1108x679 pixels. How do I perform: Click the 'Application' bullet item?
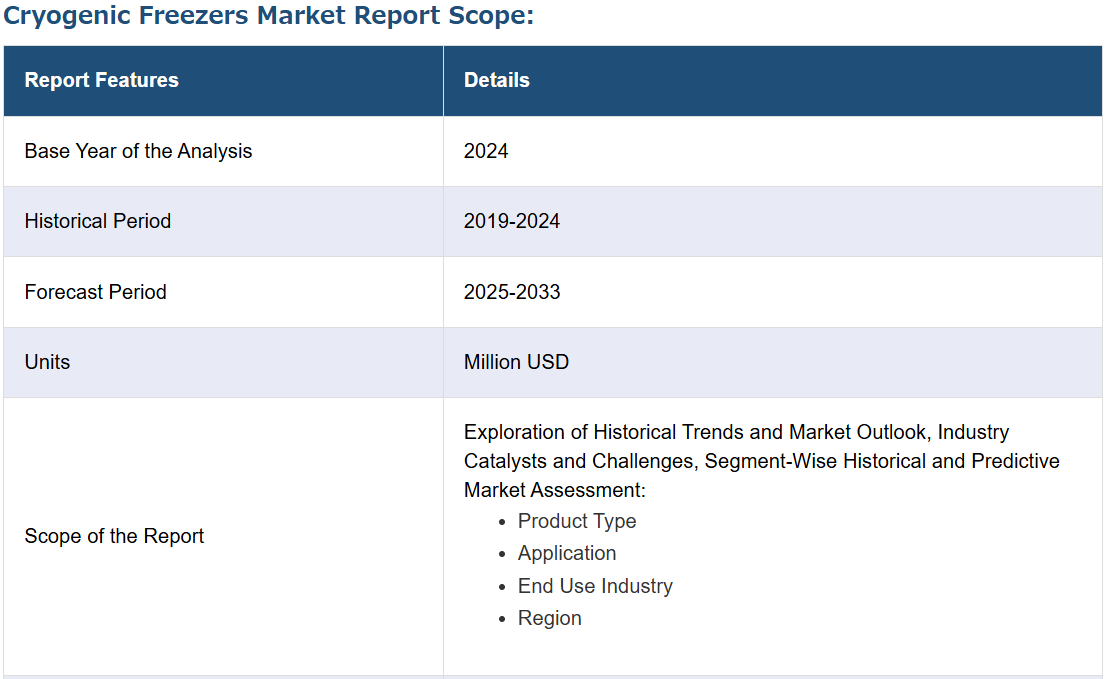tap(567, 553)
